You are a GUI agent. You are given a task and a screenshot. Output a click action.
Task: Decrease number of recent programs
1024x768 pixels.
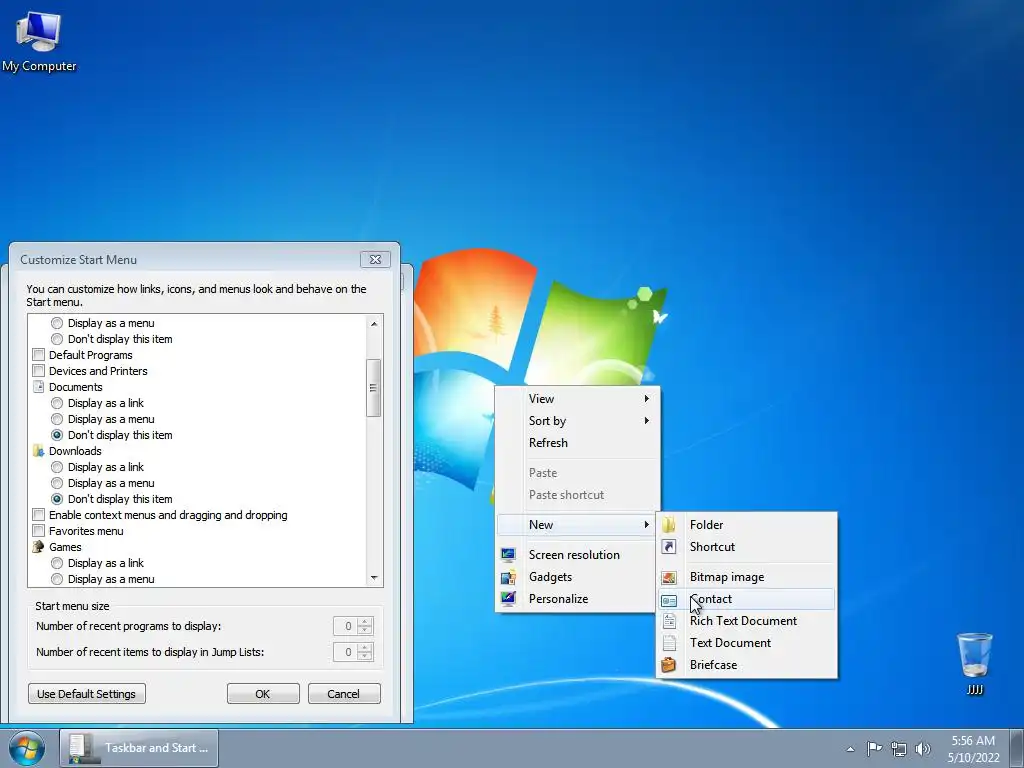[x=365, y=630]
